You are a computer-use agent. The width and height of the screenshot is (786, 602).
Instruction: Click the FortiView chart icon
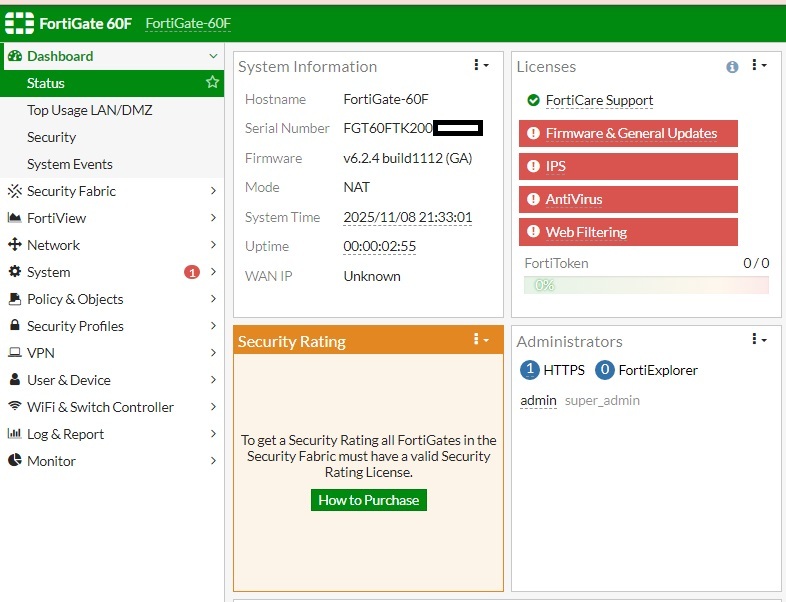tap(15, 218)
